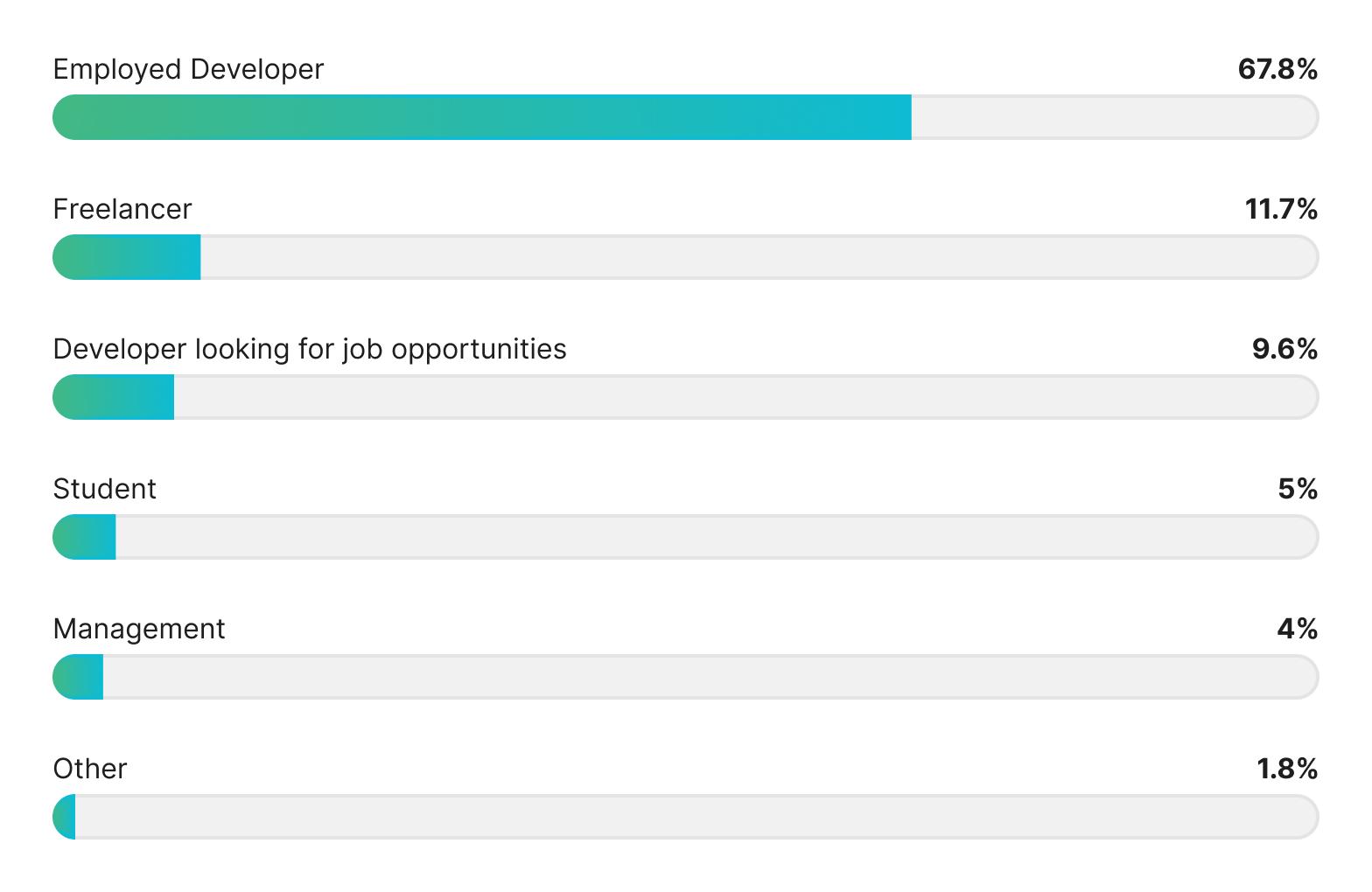
Task: Click the 1.8% percentage value
Action: click(x=1287, y=769)
